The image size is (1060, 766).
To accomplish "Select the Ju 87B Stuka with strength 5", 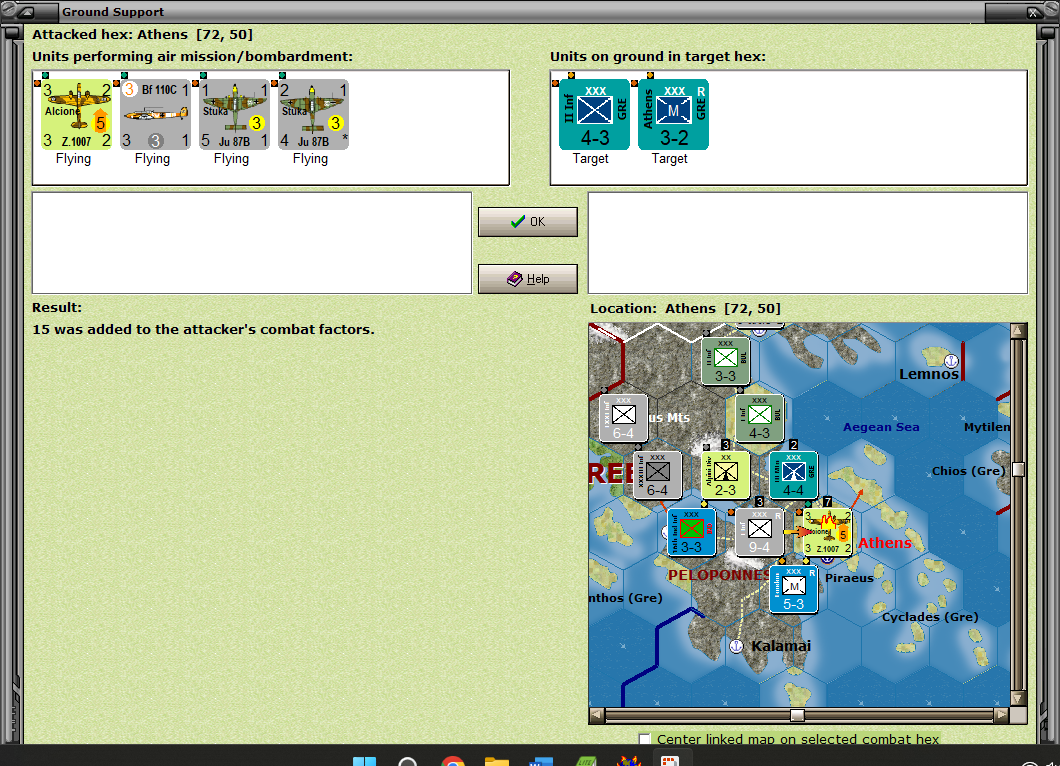I will tap(235, 114).
